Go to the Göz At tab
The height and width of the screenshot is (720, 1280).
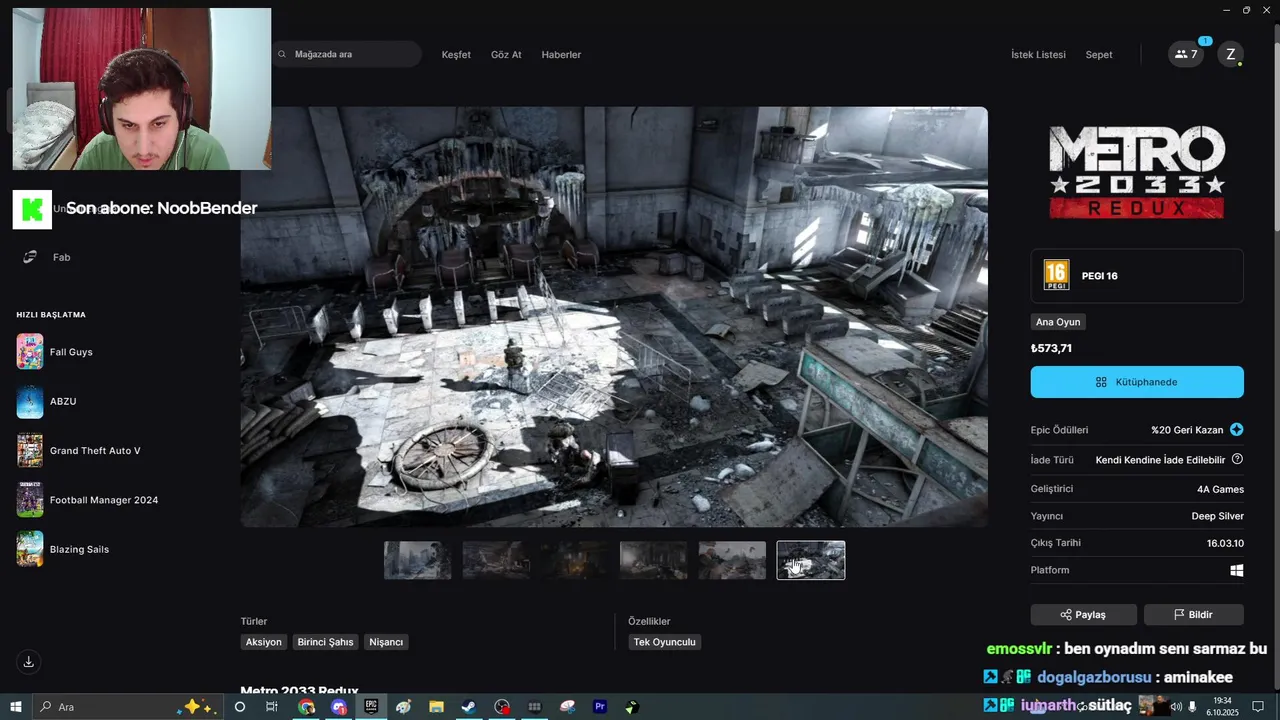point(506,55)
